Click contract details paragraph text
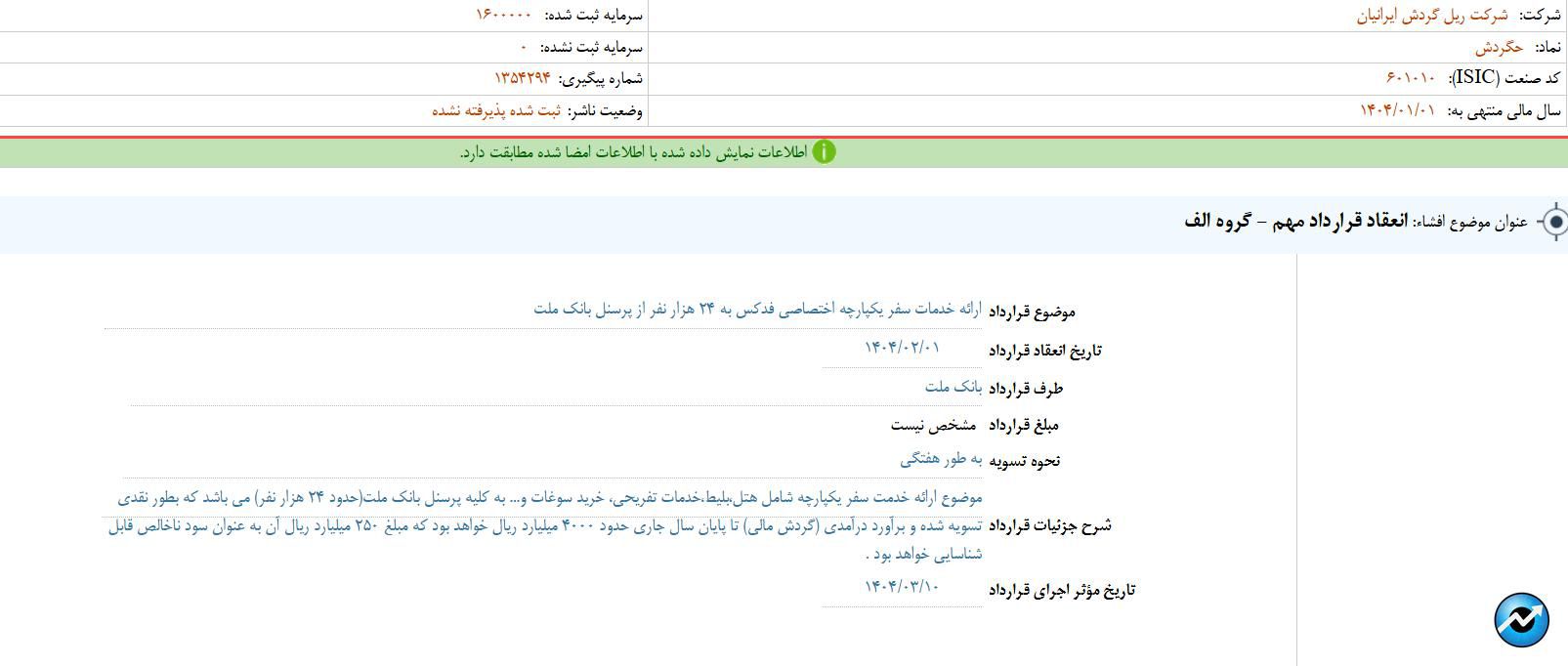The image size is (1568, 666). tap(545, 525)
